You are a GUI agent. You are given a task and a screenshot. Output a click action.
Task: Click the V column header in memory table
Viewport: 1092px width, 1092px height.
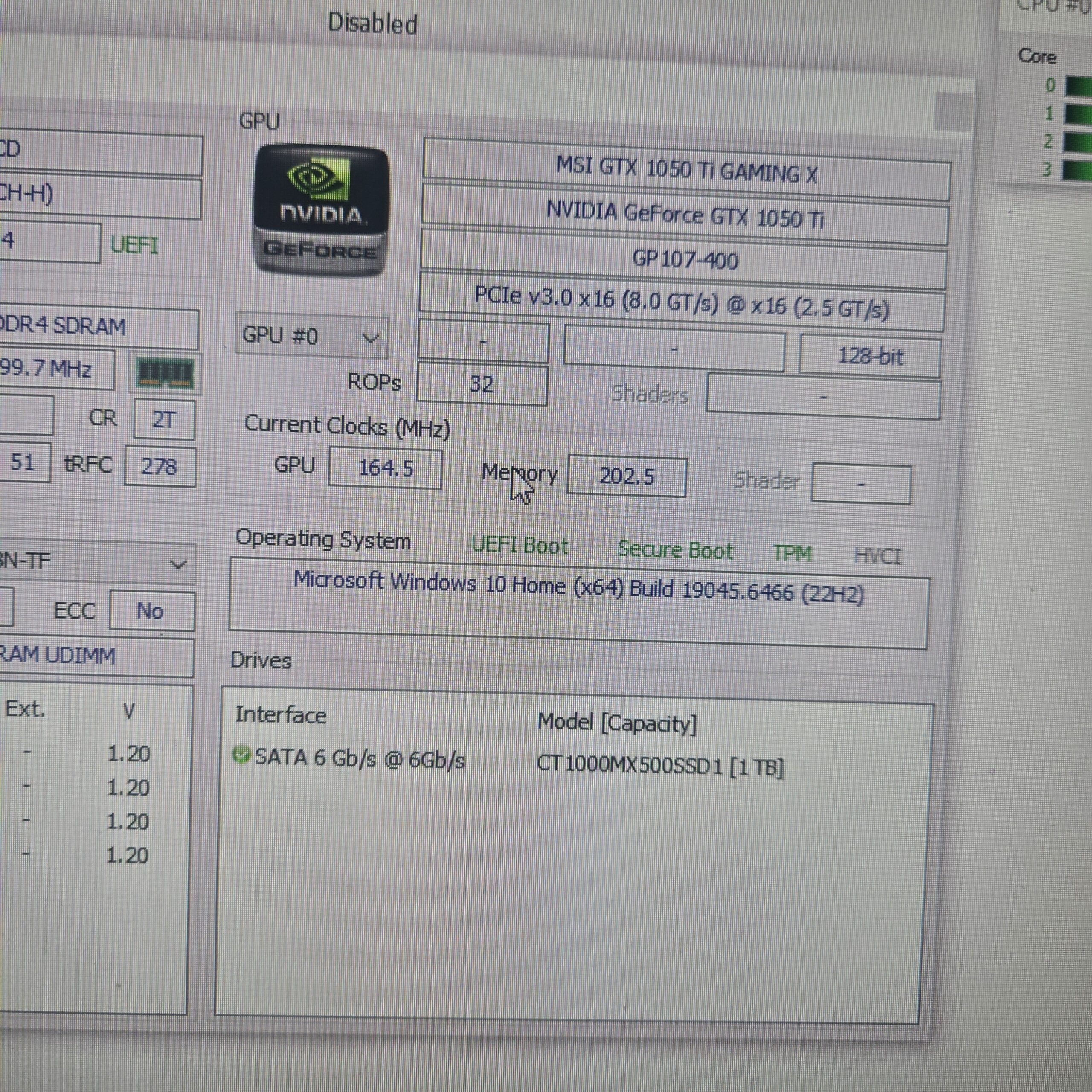pyautogui.click(x=128, y=711)
